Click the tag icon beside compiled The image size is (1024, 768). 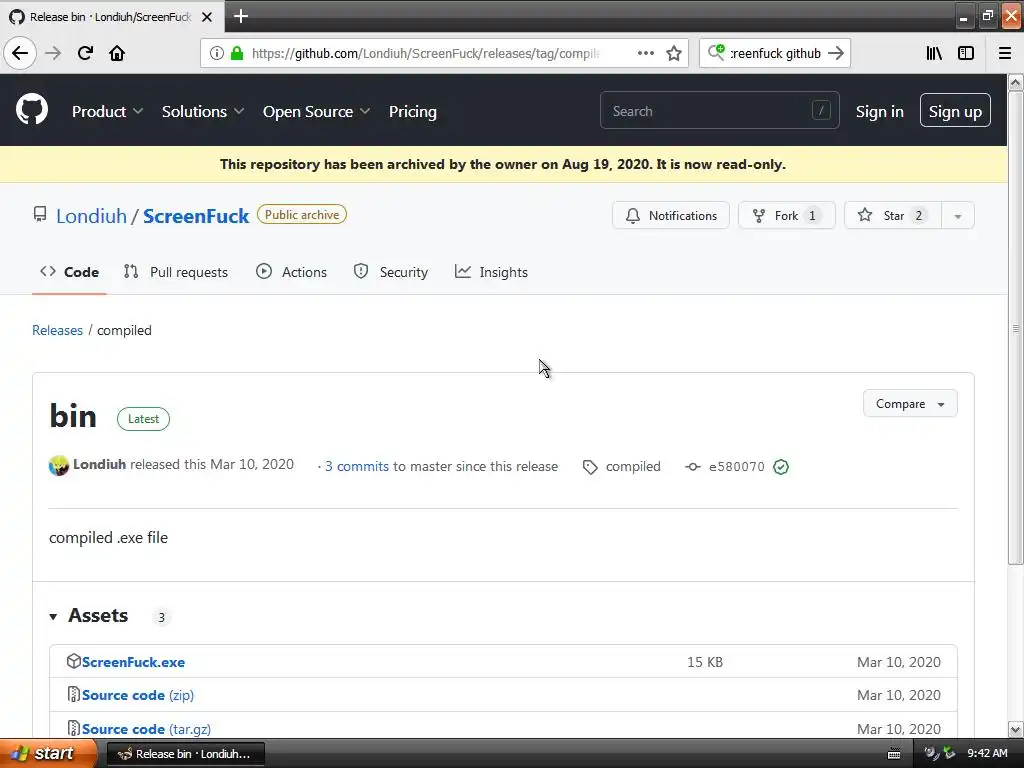590,467
